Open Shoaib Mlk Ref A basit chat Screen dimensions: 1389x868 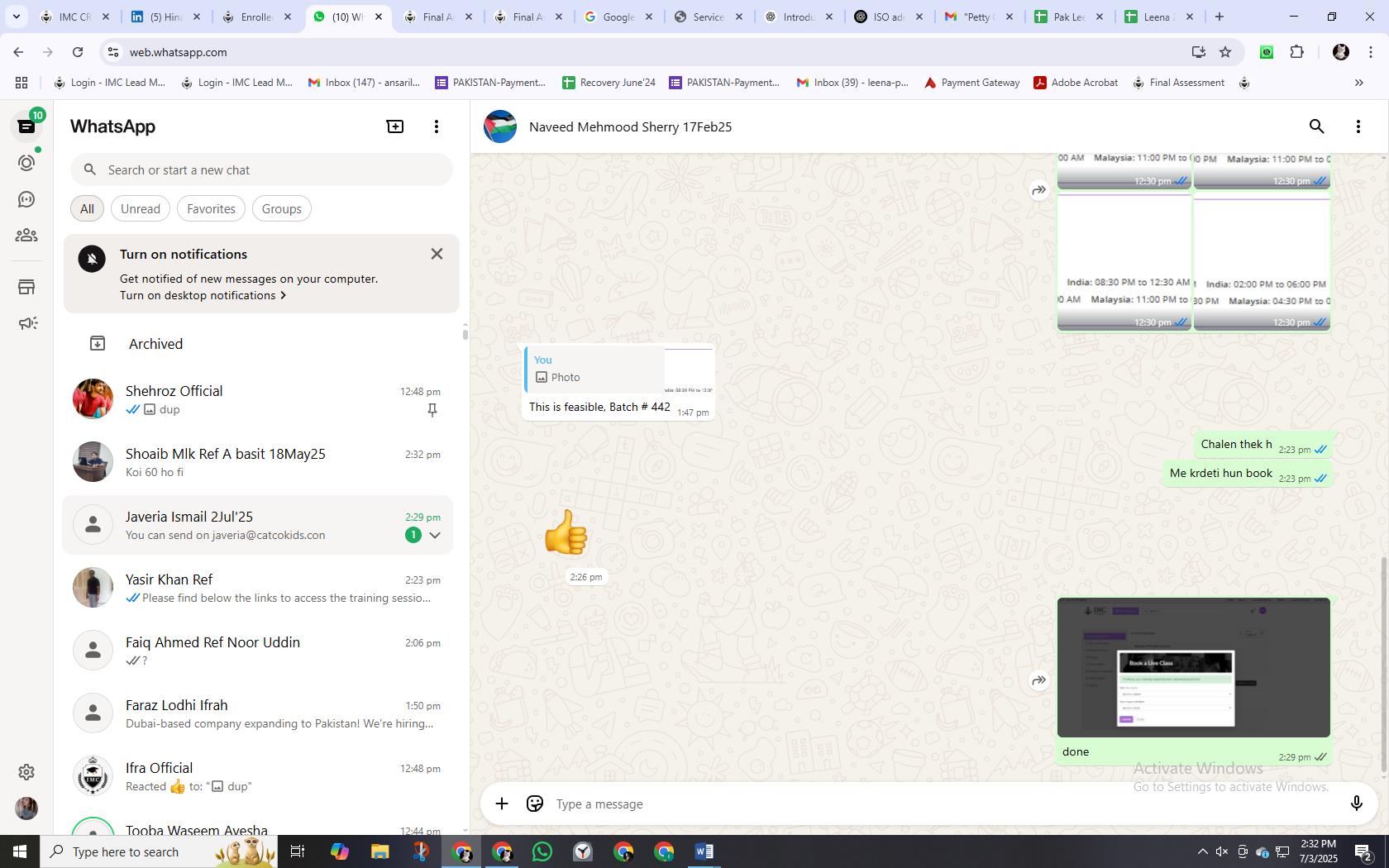(x=258, y=462)
